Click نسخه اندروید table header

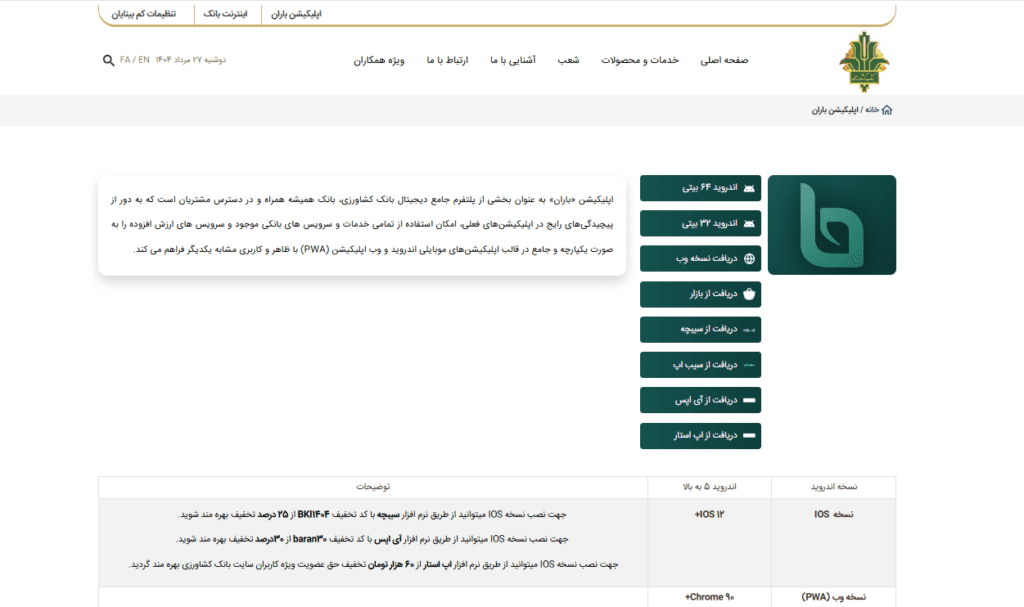tap(833, 487)
